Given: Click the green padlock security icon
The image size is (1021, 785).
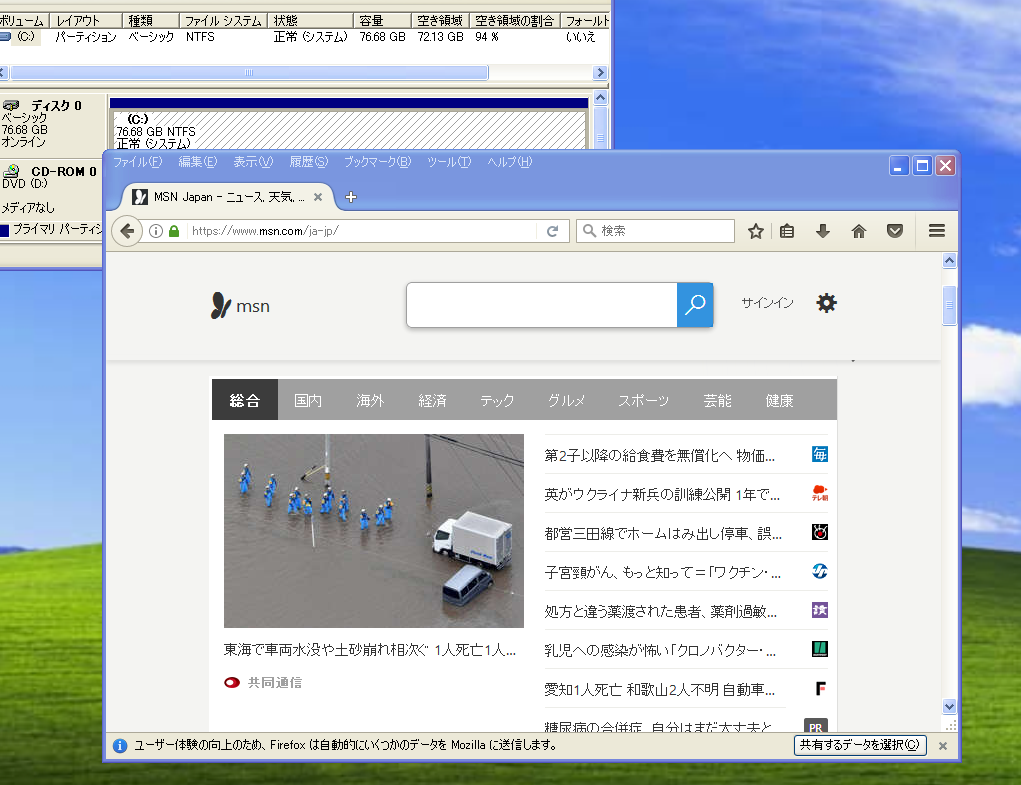Looking at the screenshot, I should (x=174, y=231).
